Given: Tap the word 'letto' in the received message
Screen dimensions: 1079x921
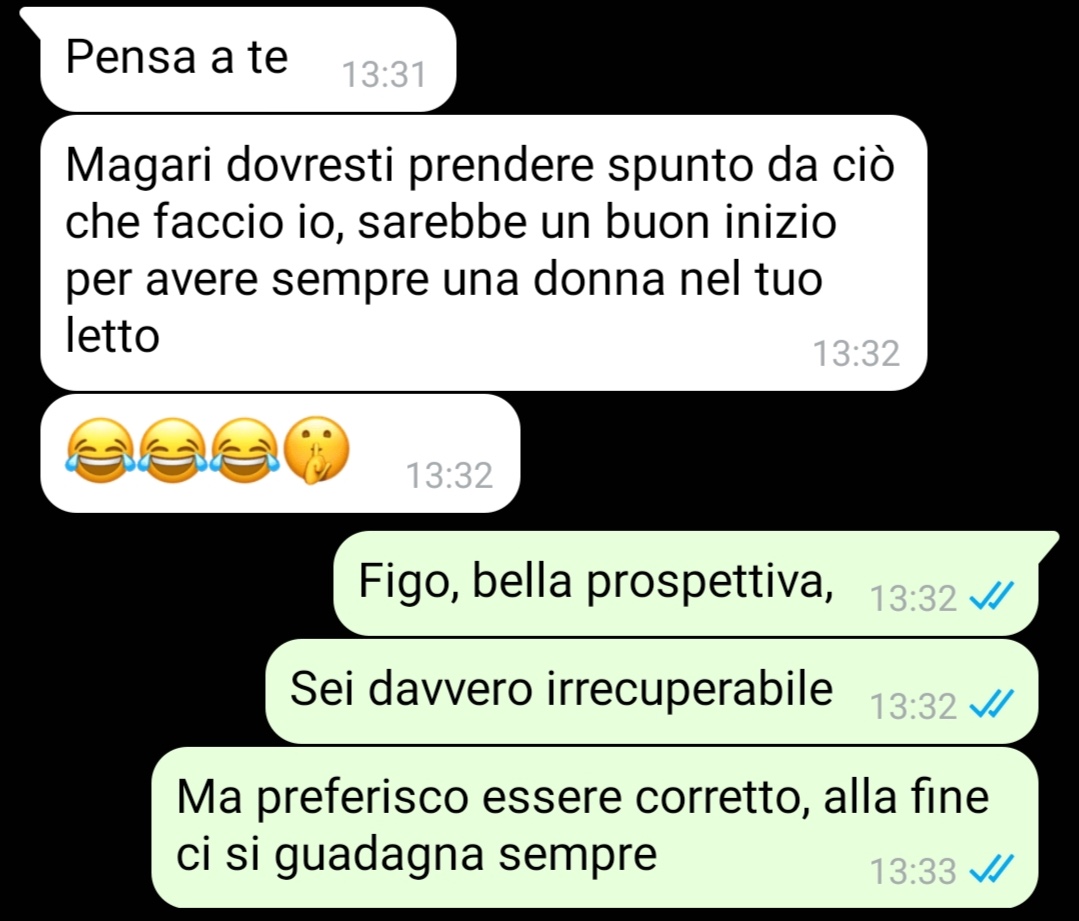Looking at the screenshot, I should 113,336.
